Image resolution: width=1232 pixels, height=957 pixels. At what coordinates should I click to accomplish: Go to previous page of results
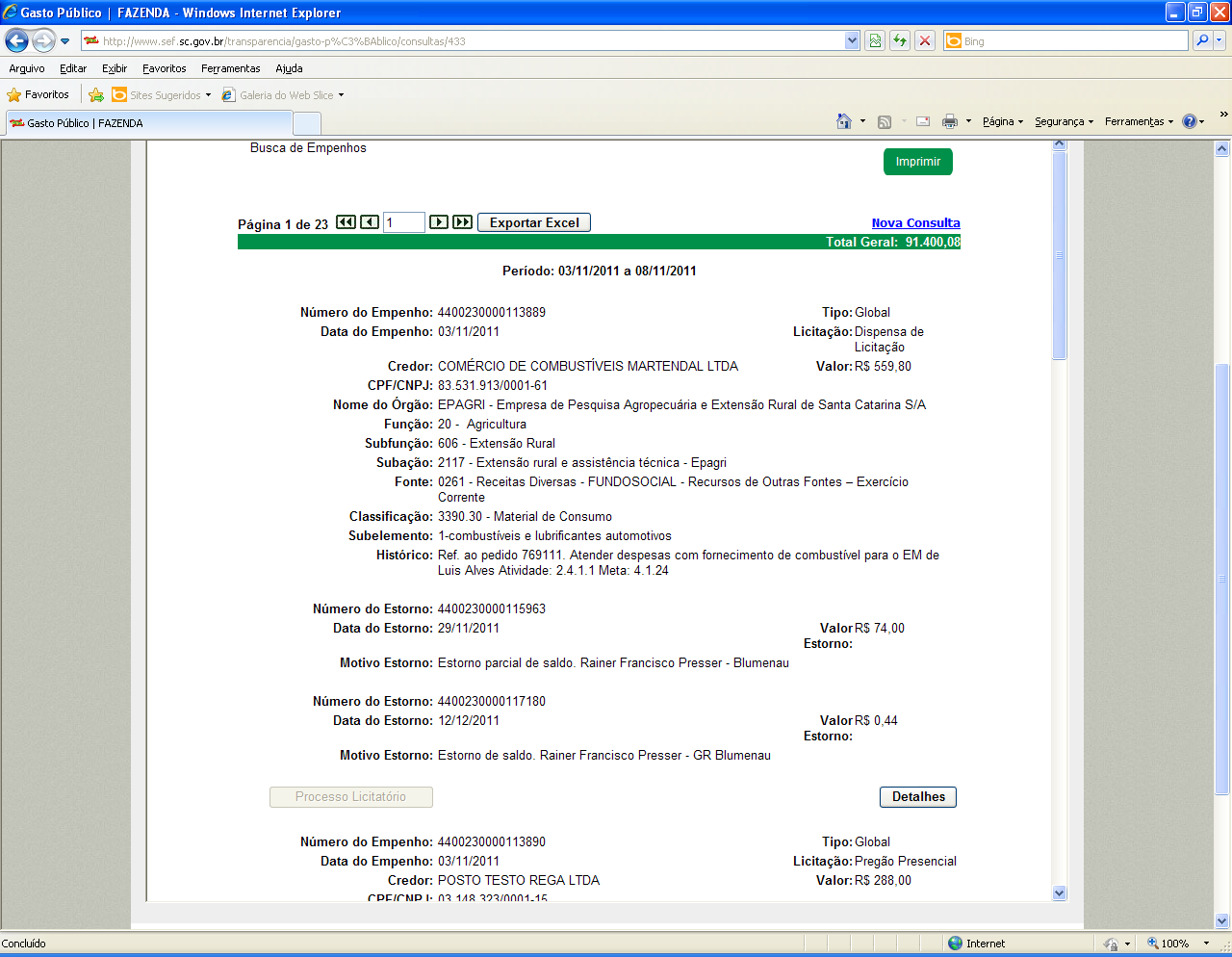click(370, 222)
